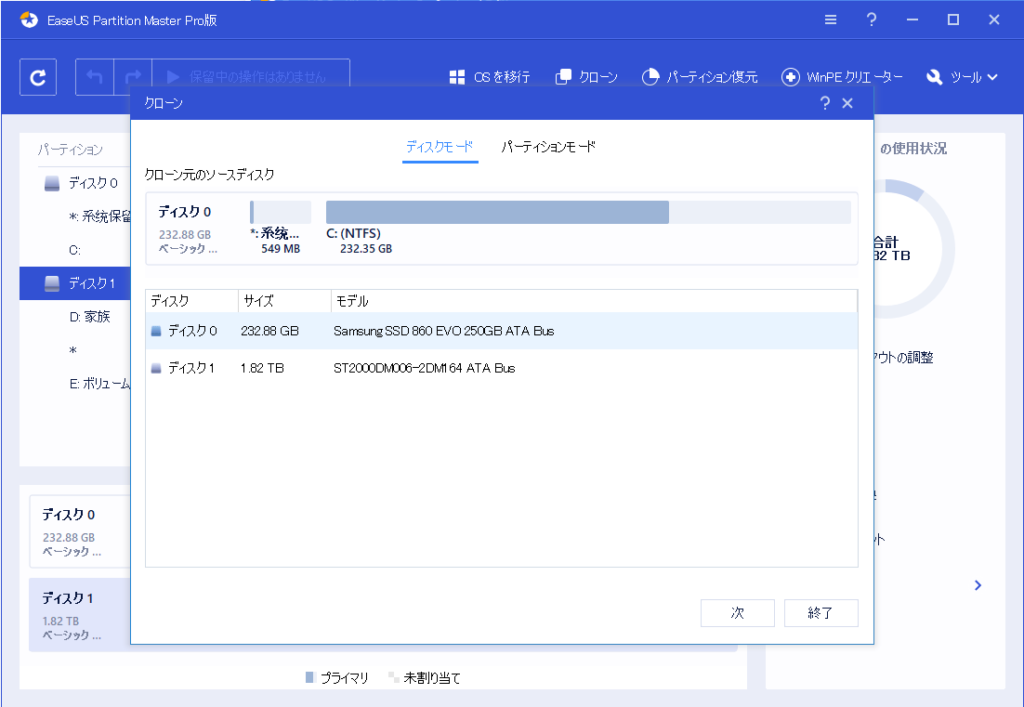Select the C: partition in the sidebar tree
The image size is (1024, 707).
(x=75, y=250)
